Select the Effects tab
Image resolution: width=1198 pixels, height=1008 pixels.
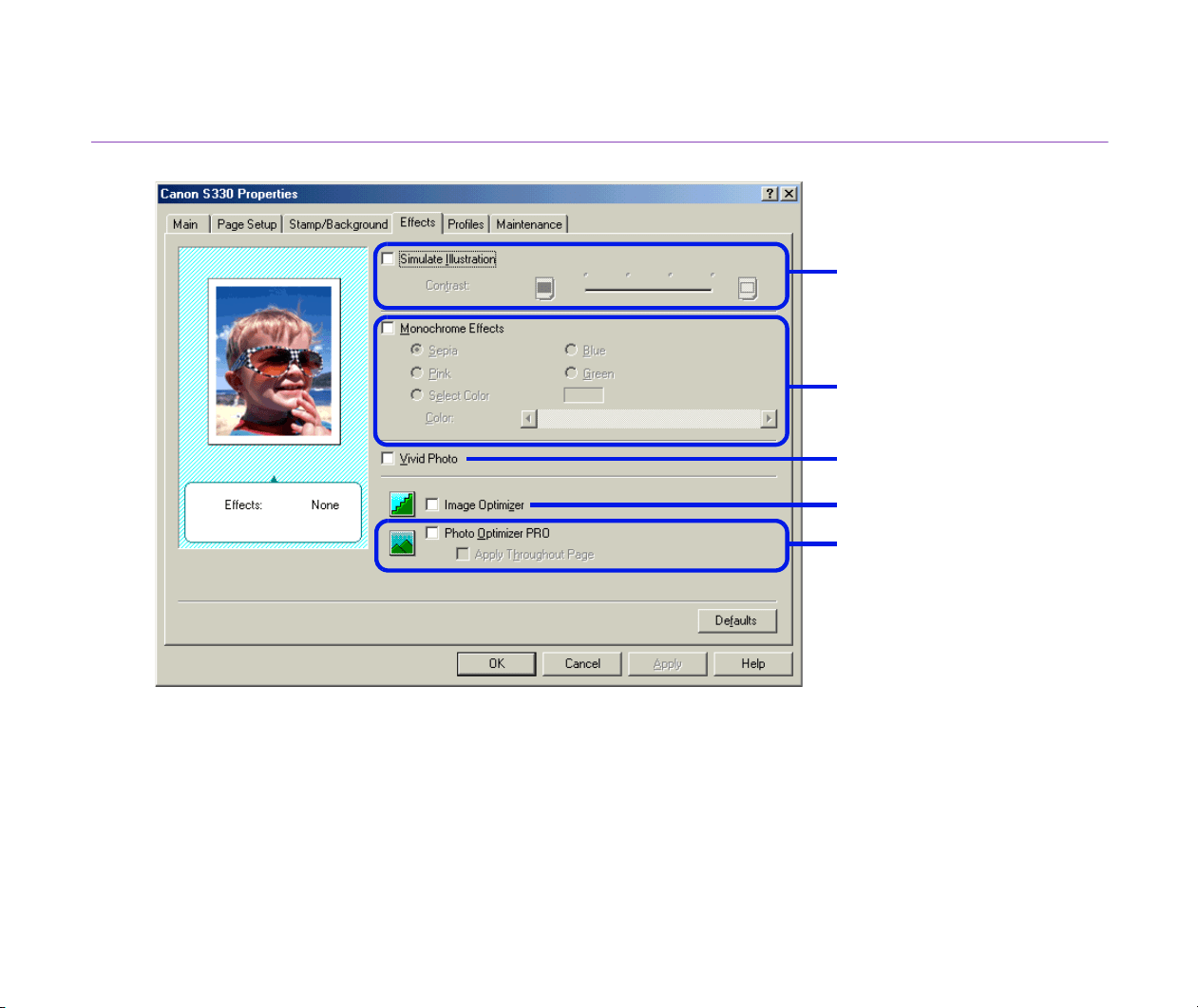(417, 222)
